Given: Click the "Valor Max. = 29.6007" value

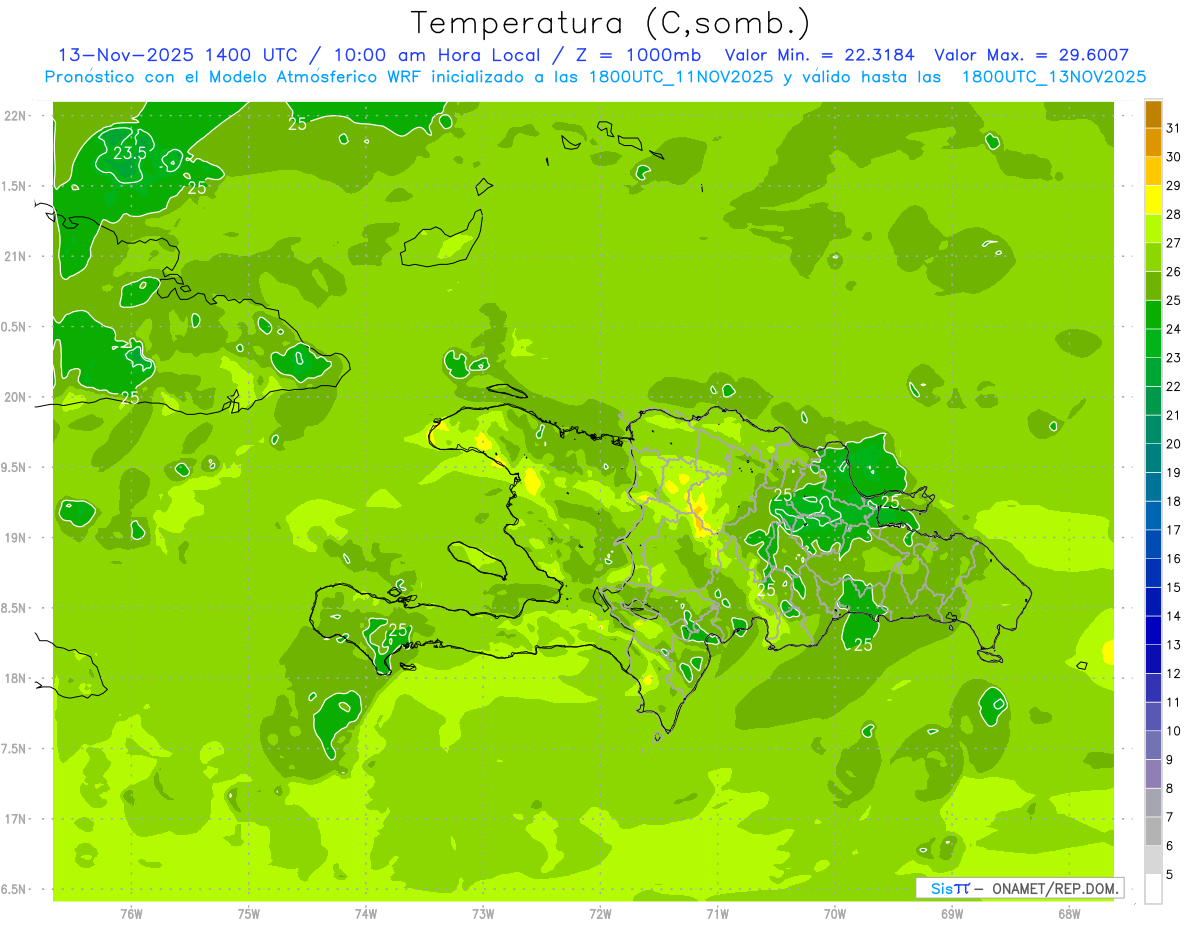Looking at the screenshot, I should pyautogui.click(x=1032, y=55).
